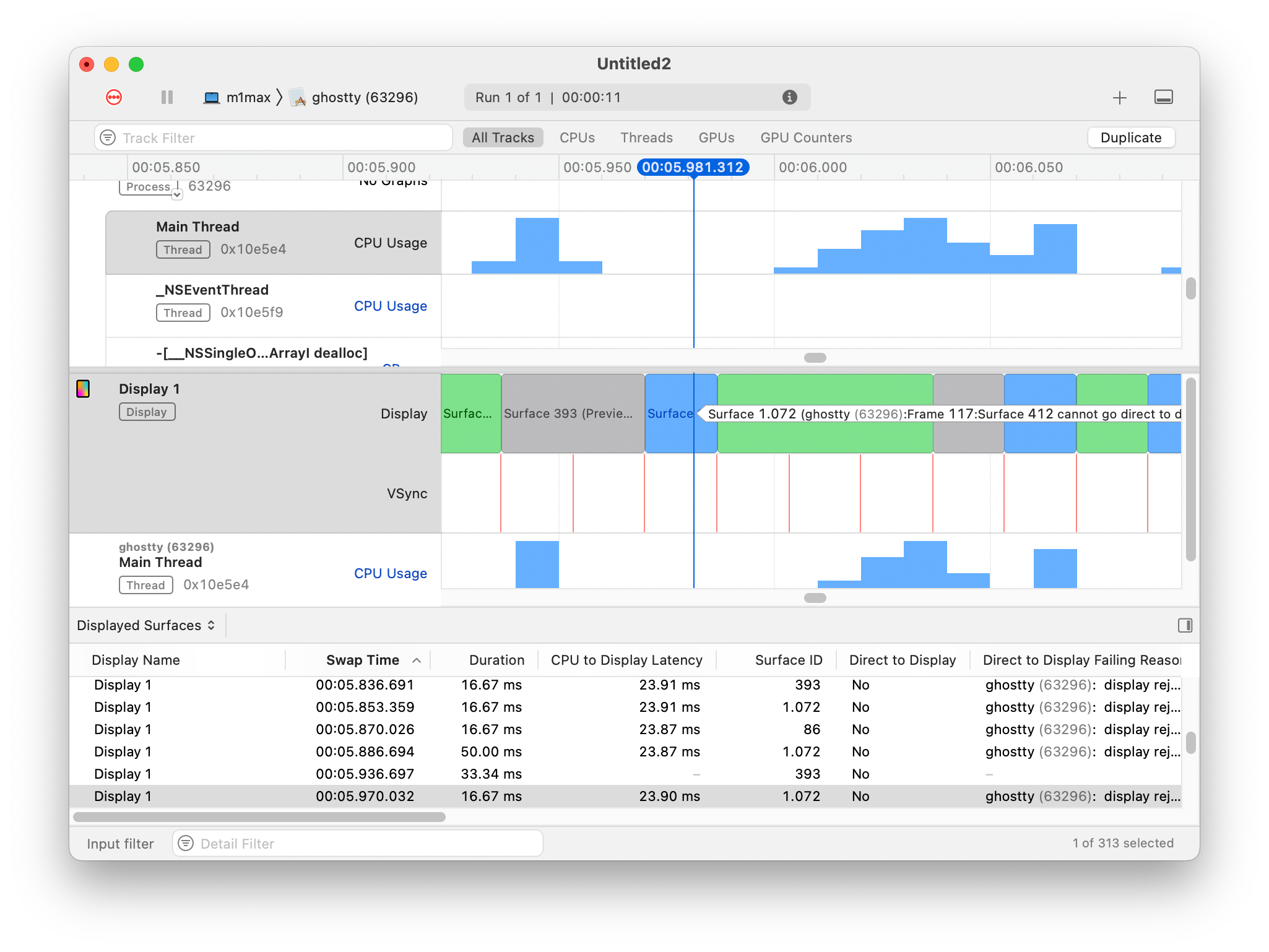Toggle the extended detail sidebar icon
The image size is (1269, 952).
(x=1185, y=625)
